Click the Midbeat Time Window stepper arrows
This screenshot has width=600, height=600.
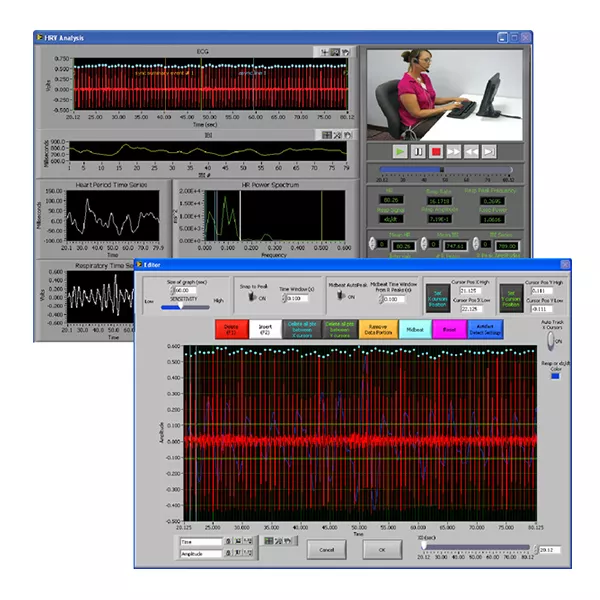tap(381, 299)
